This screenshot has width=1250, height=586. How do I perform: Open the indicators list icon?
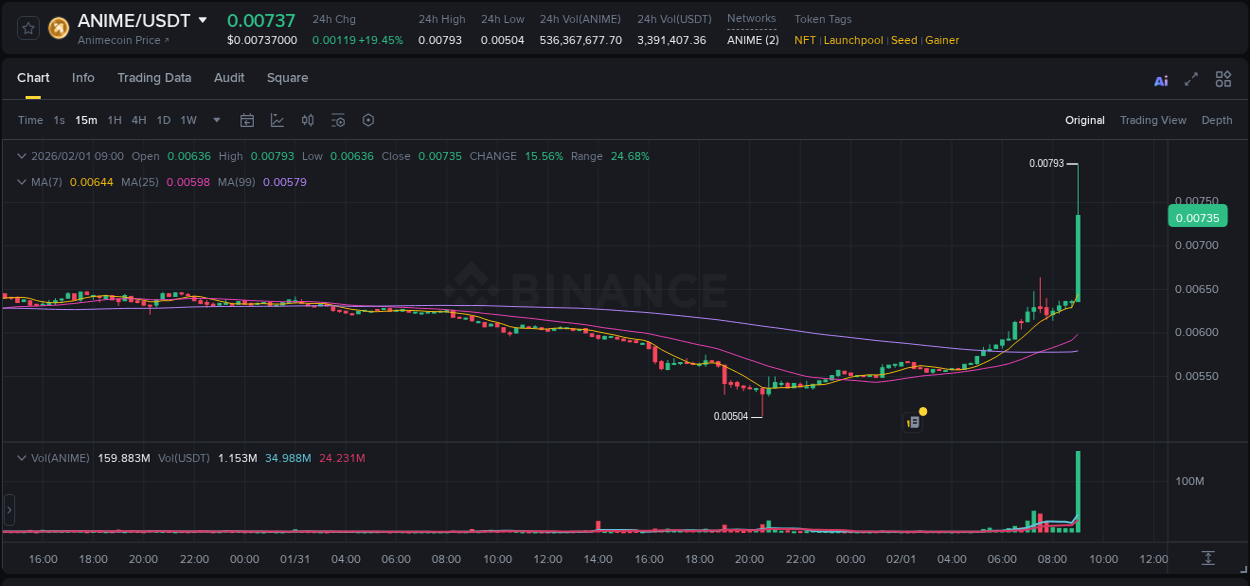tap(338, 120)
